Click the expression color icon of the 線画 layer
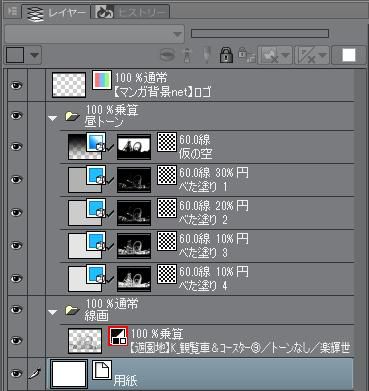The width and height of the screenshot is (369, 391). [x=118, y=336]
